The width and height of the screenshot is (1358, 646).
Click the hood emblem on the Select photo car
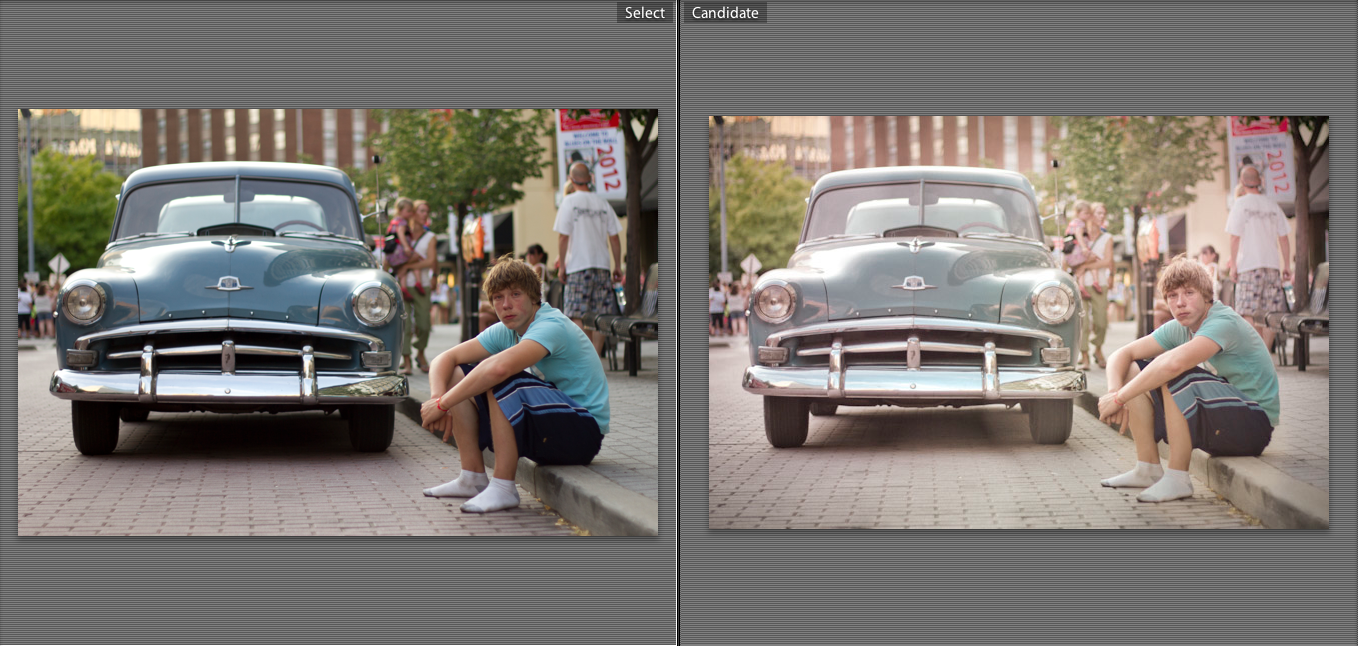pyautogui.click(x=229, y=284)
